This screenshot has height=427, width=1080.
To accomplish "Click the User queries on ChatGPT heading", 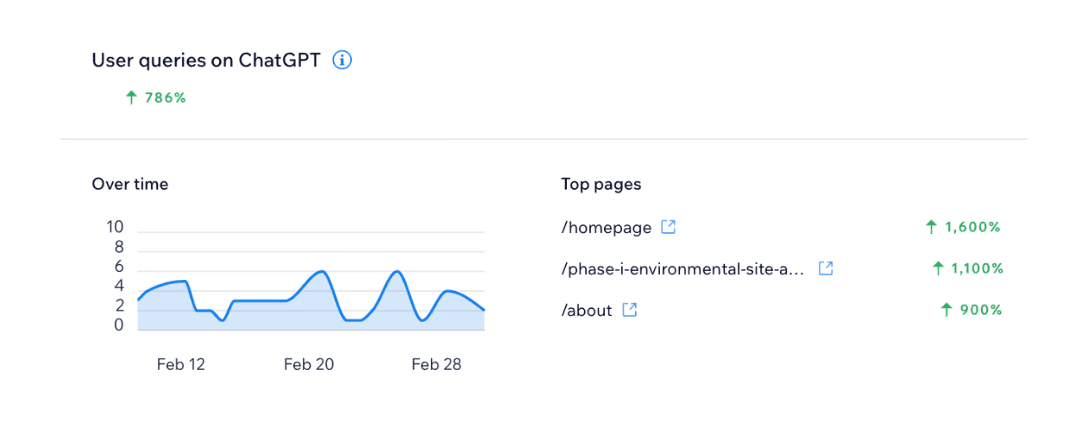I will tap(206, 61).
